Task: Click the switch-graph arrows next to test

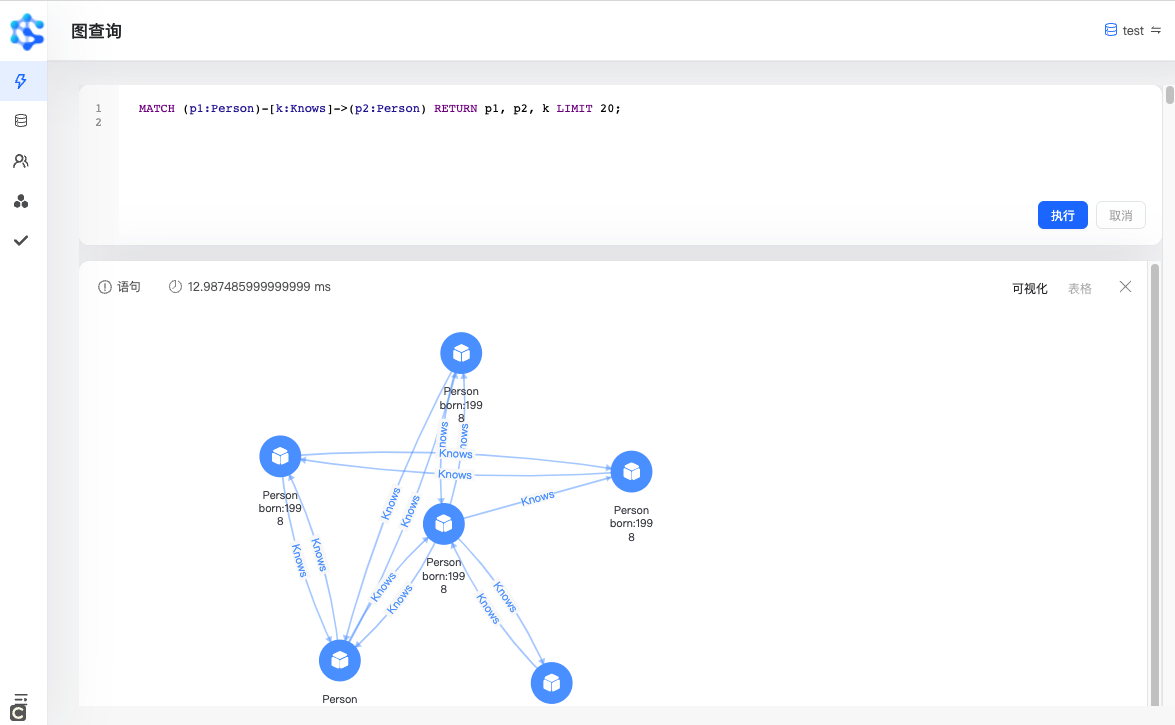Action: pos(1156,30)
